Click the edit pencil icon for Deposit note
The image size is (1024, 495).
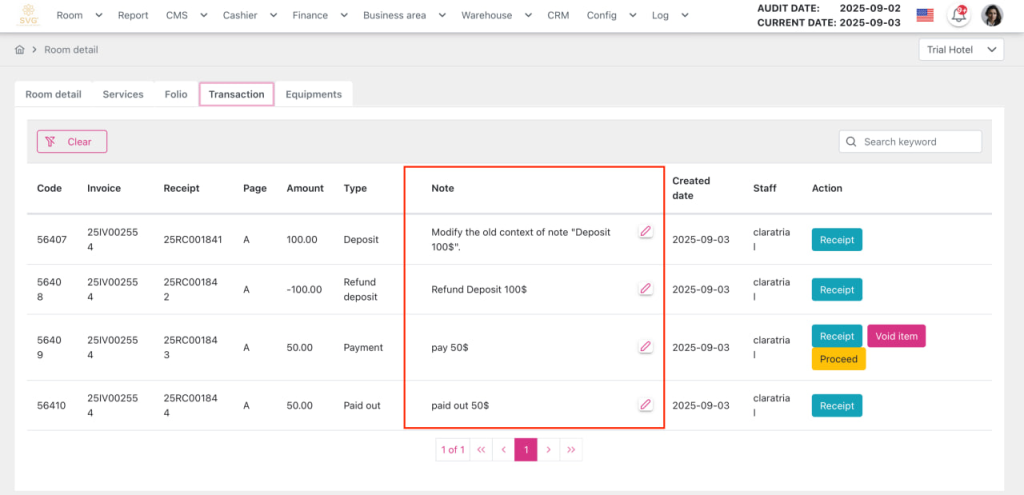coord(645,232)
